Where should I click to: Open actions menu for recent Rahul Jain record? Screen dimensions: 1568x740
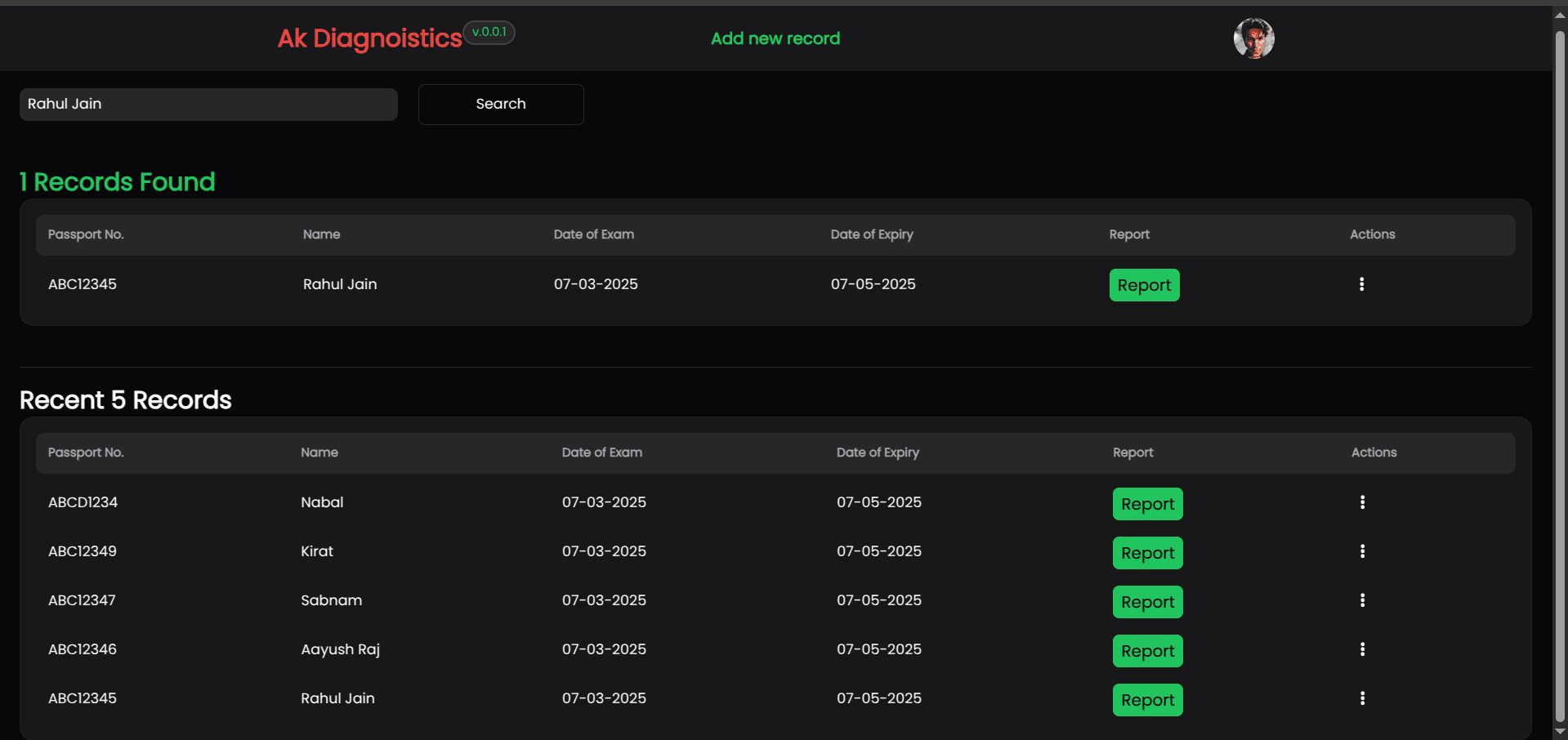pos(1362,698)
